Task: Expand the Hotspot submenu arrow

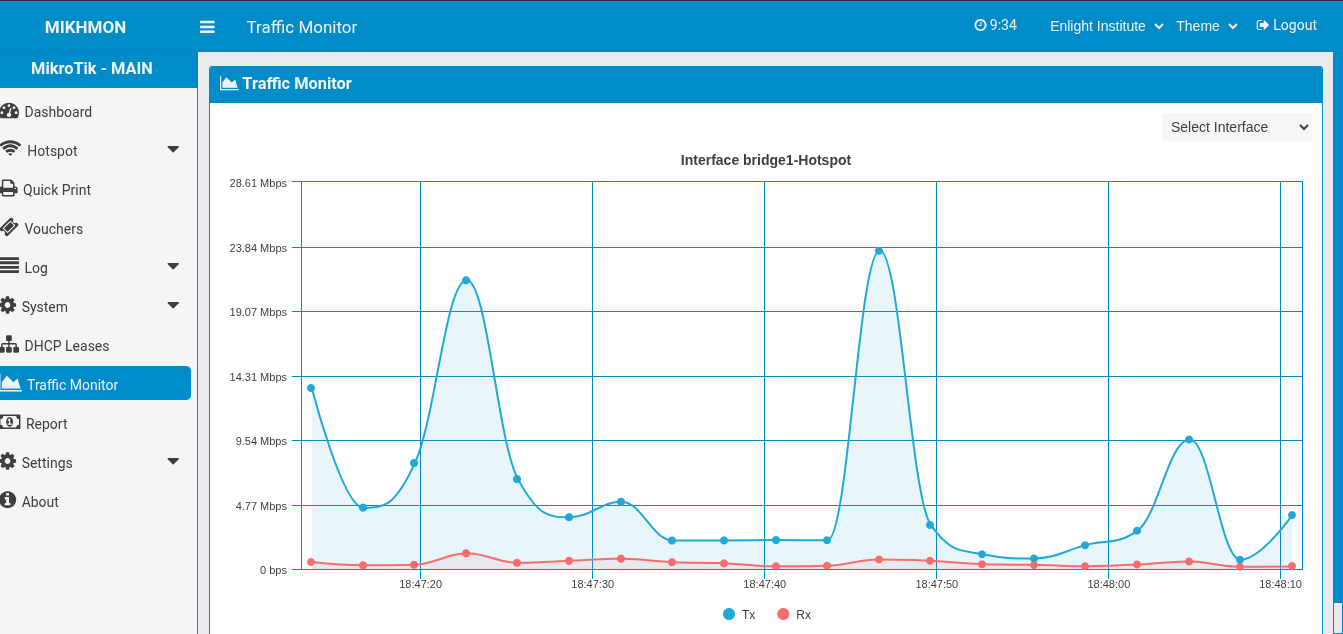Action: point(173,150)
